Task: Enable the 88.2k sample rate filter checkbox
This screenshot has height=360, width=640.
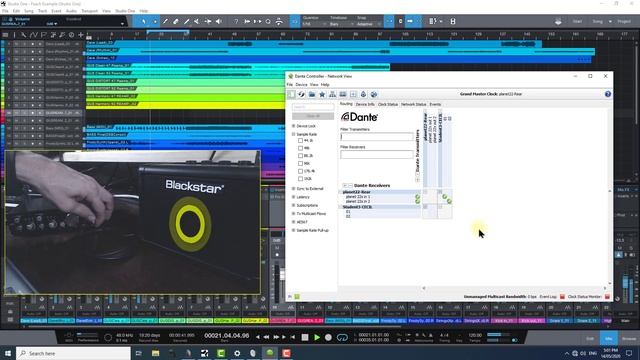Action: (x=300, y=156)
